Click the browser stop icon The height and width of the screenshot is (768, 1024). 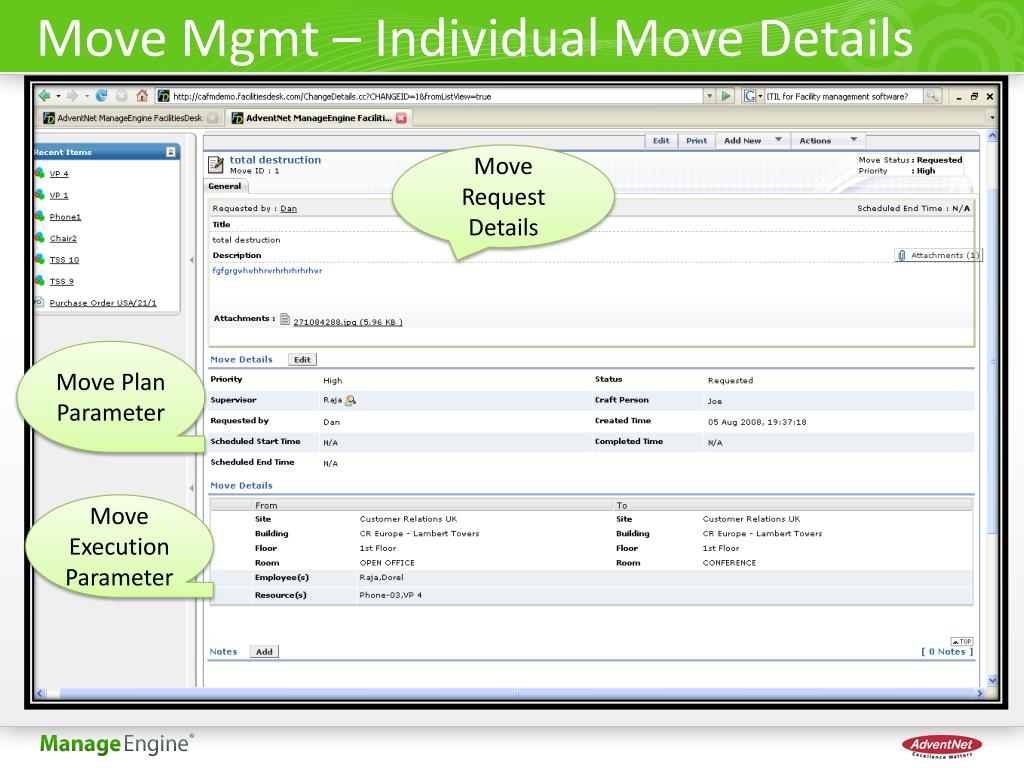click(121, 96)
